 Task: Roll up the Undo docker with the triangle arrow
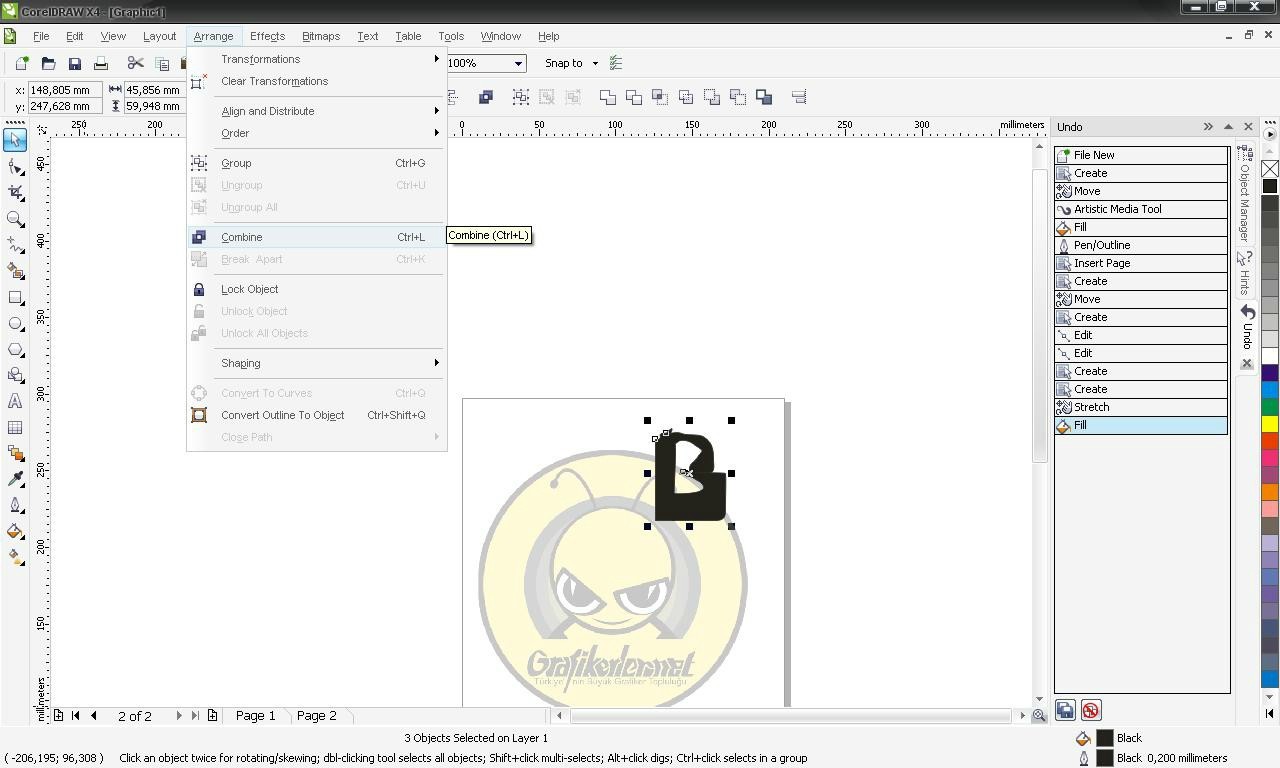(x=1228, y=127)
